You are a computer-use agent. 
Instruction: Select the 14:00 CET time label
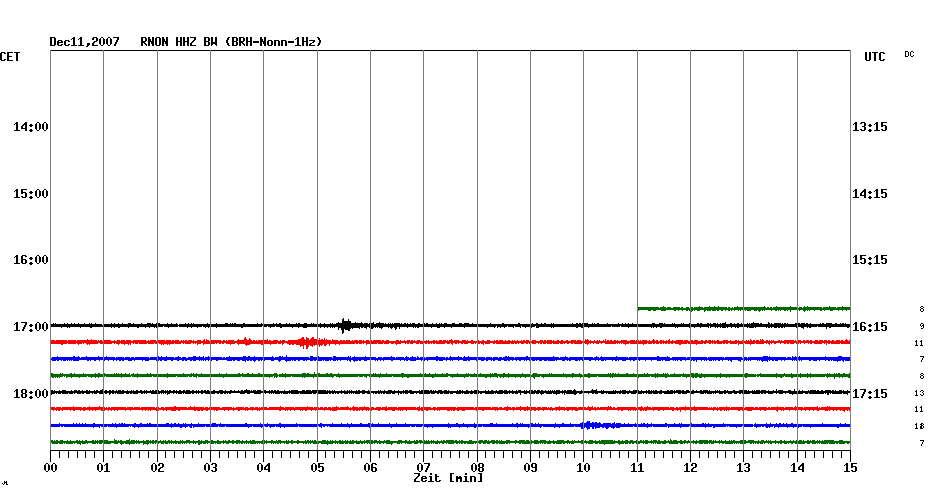tap(31, 127)
